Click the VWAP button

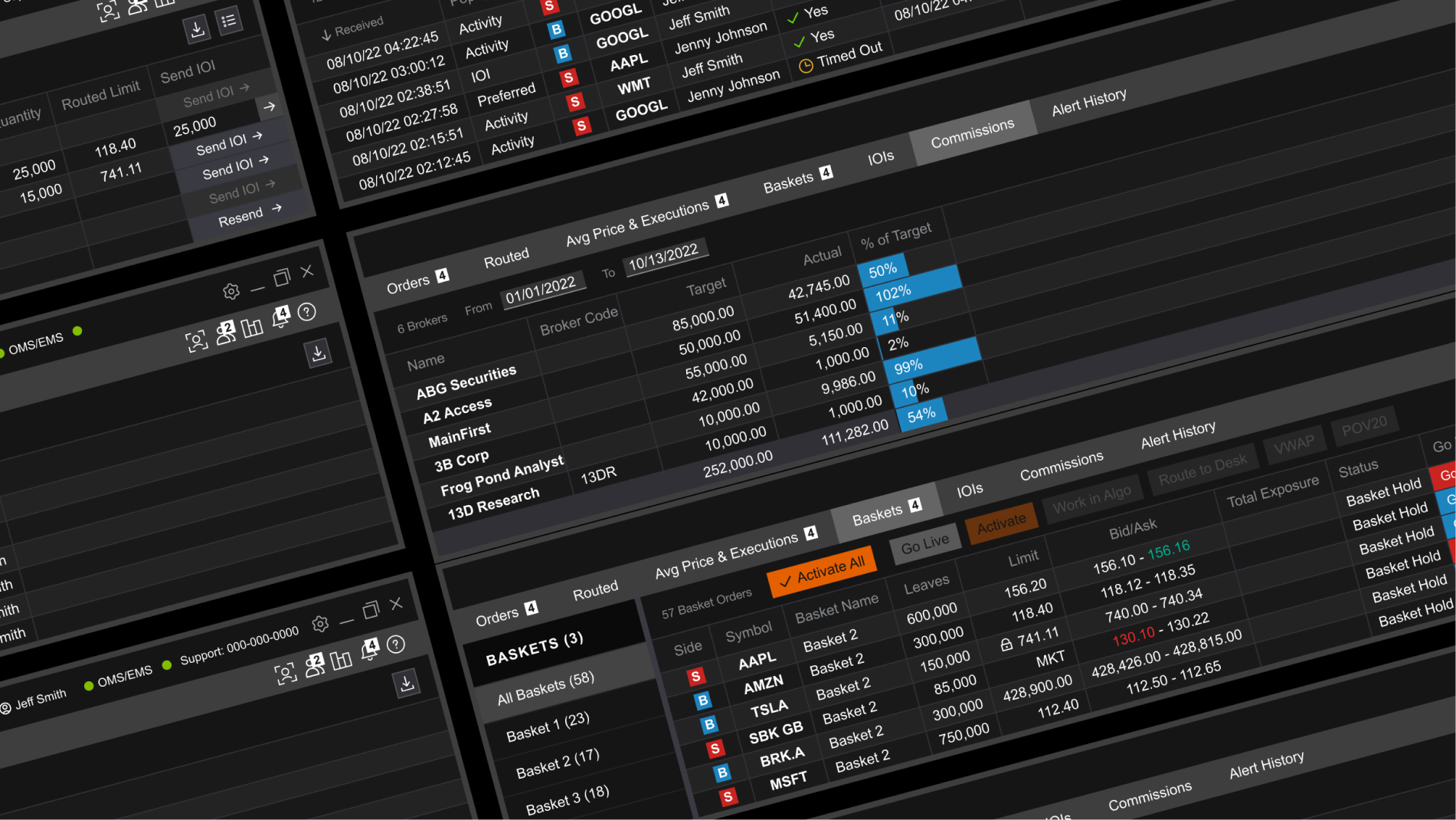pos(1293,444)
